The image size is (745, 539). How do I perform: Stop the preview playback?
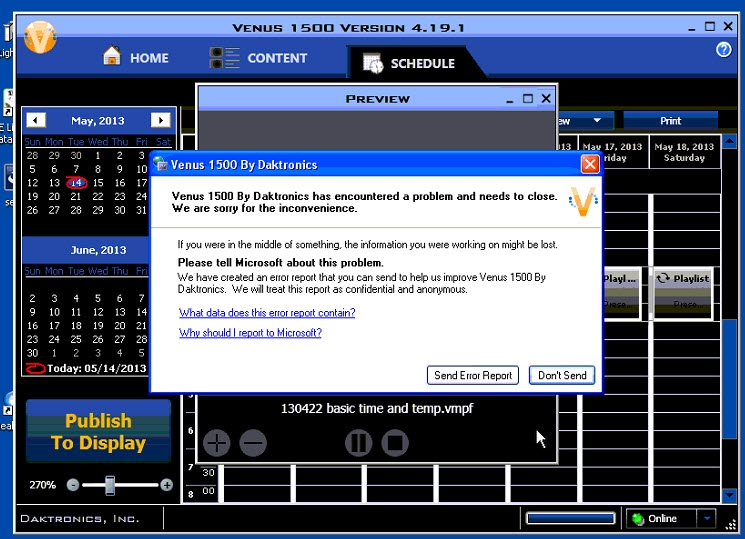[x=395, y=442]
